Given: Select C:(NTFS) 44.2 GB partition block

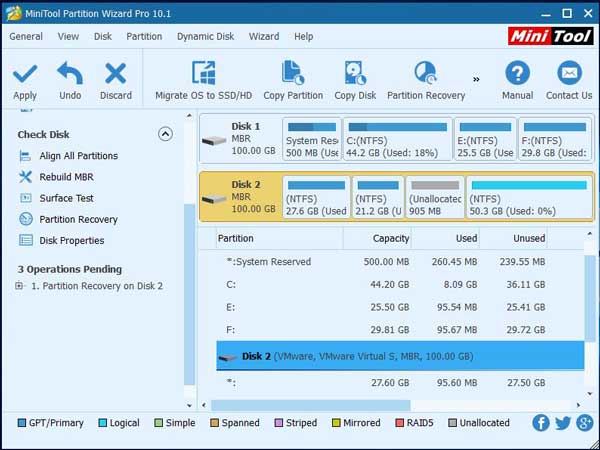Looking at the screenshot, I should (398, 139).
